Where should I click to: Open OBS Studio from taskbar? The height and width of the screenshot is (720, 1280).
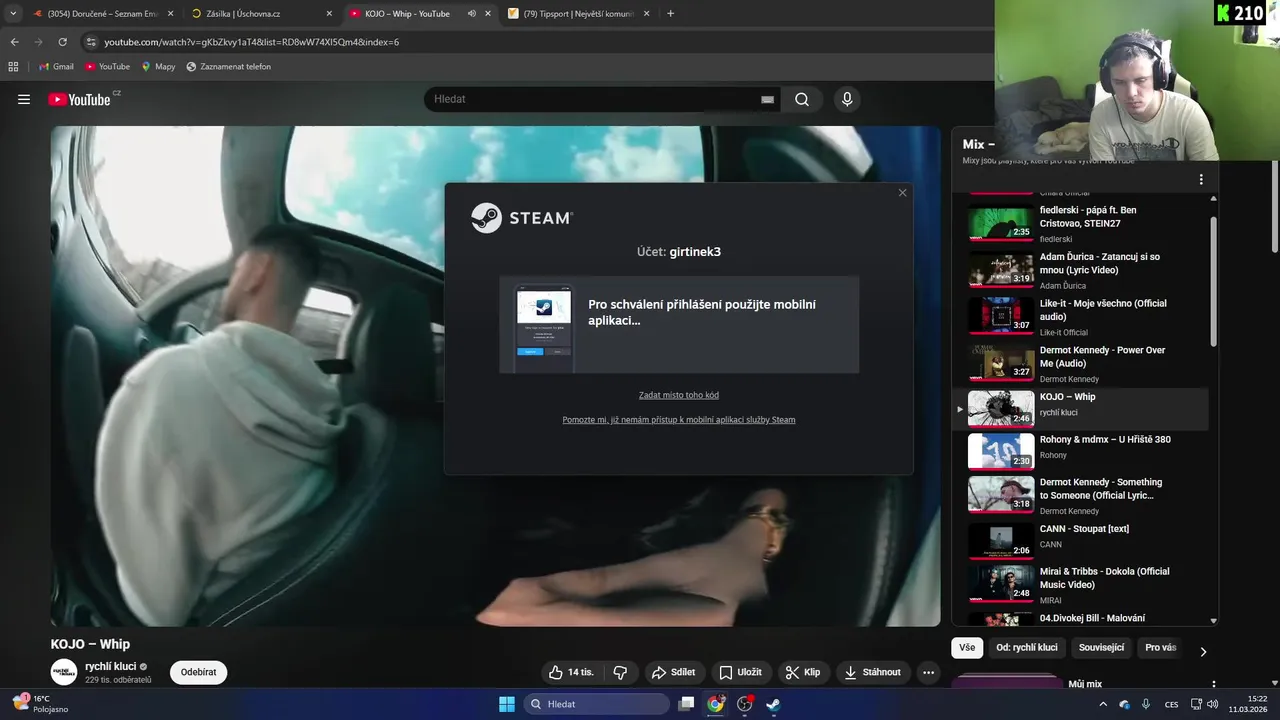tap(744, 704)
